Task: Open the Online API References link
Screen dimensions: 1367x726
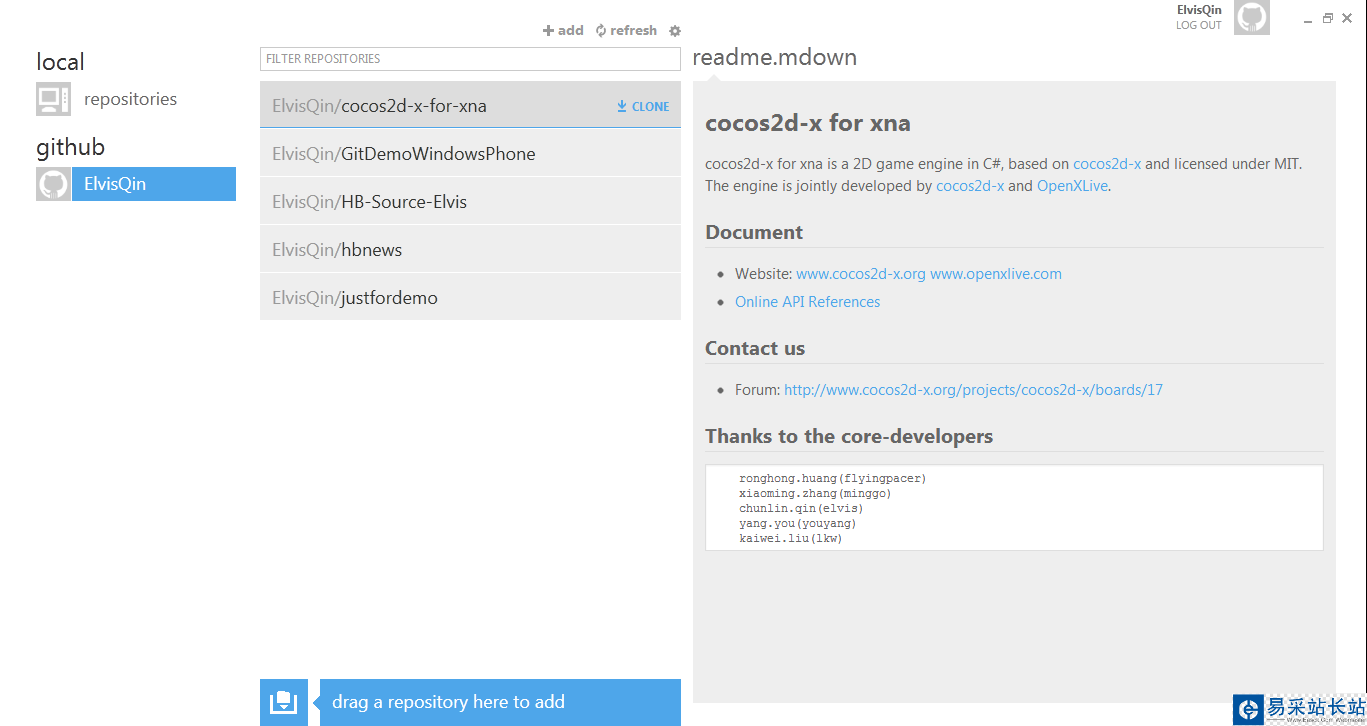Action: click(807, 302)
